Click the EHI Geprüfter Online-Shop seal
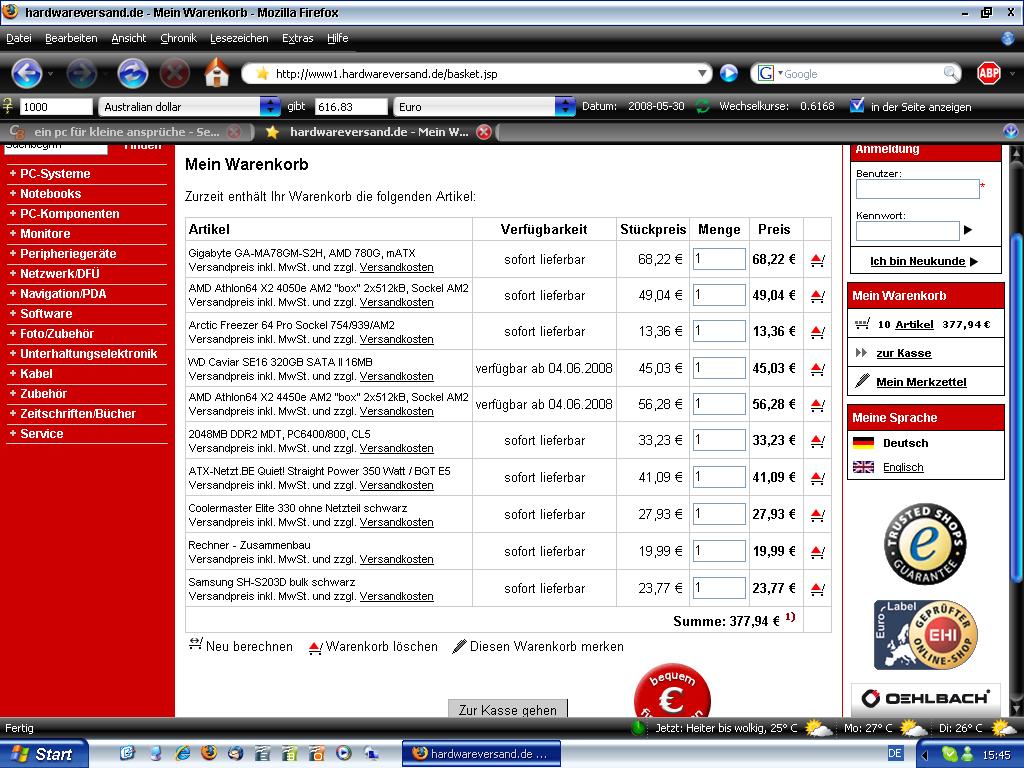The width and height of the screenshot is (1024, 768). click(925, 635)
